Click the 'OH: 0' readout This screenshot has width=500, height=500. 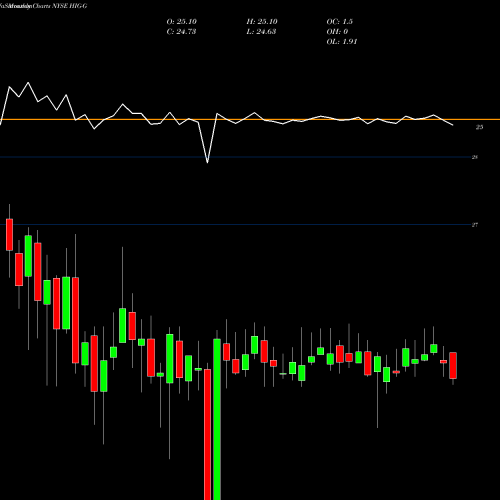[337, 32]
